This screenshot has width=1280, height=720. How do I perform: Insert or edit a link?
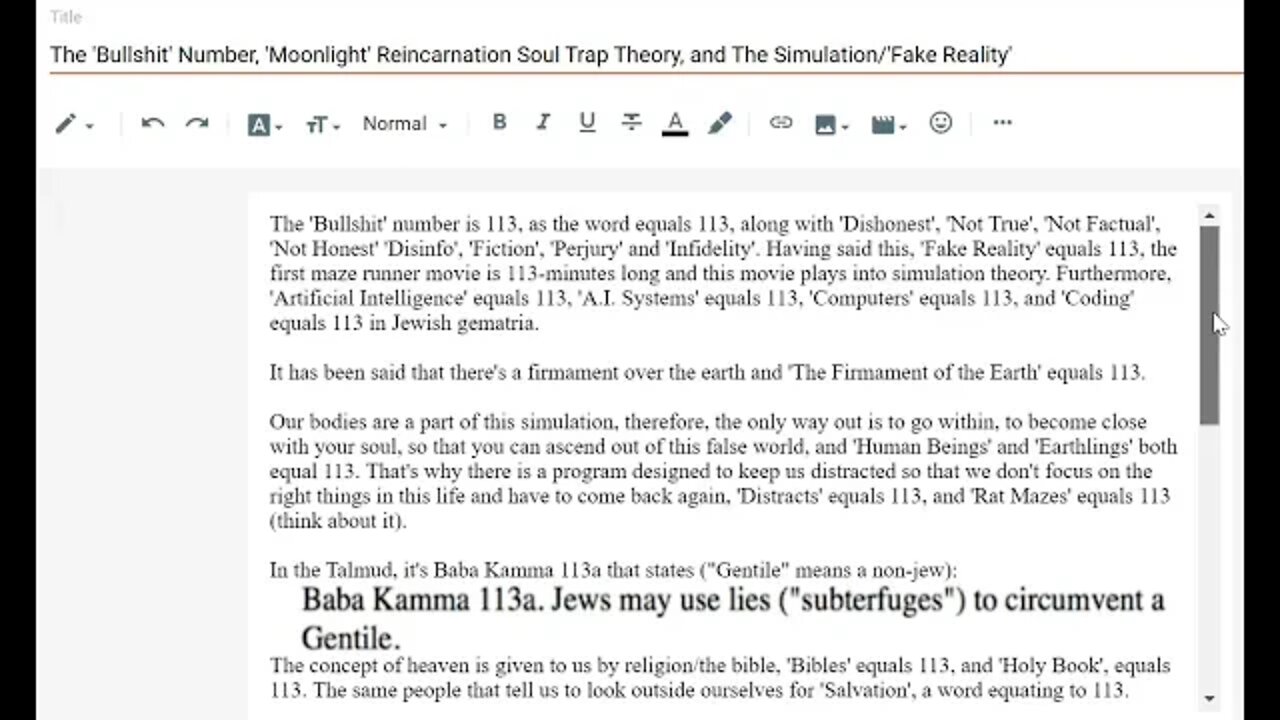781,123
